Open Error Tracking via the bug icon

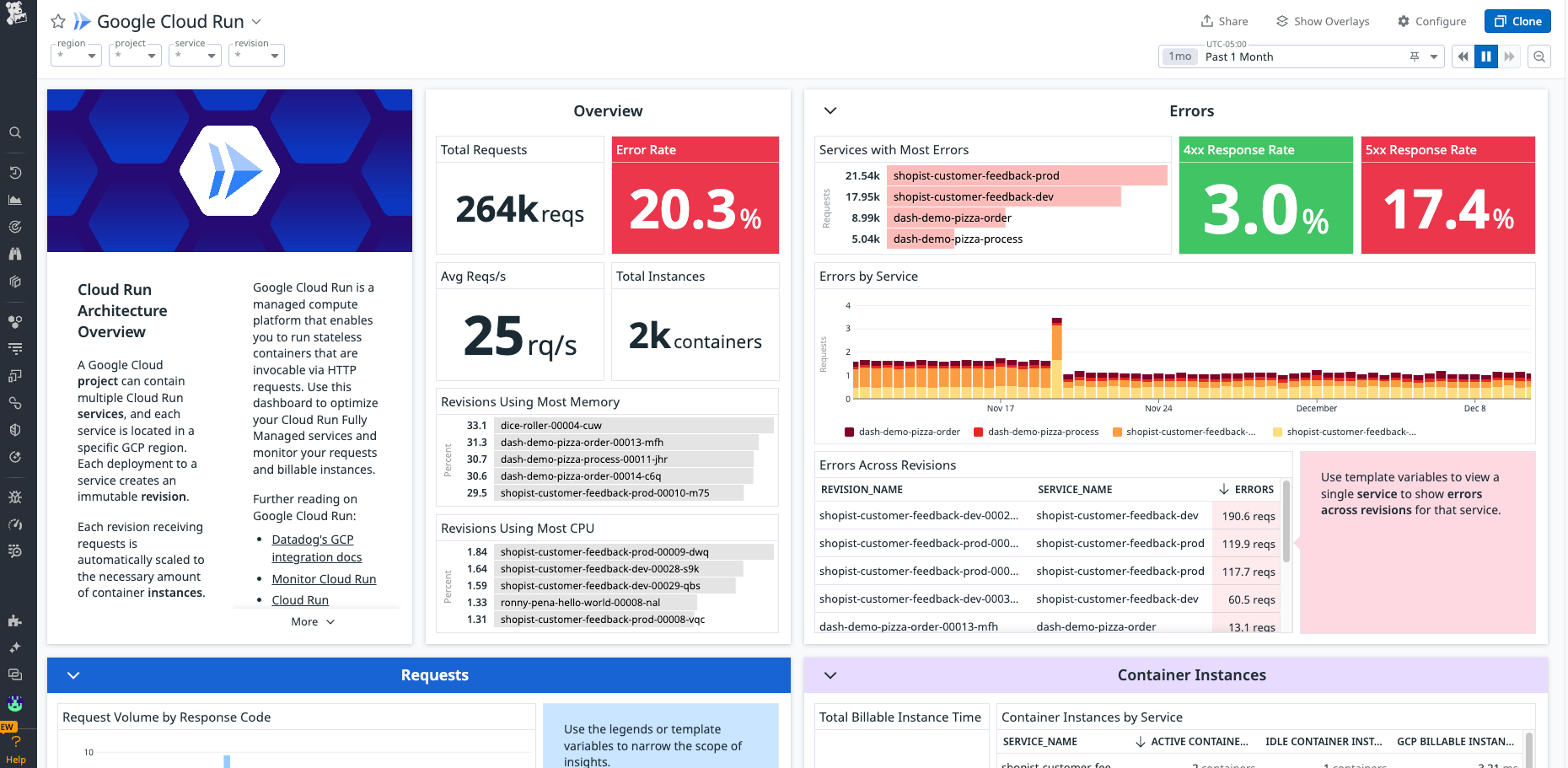pos(15,497)
